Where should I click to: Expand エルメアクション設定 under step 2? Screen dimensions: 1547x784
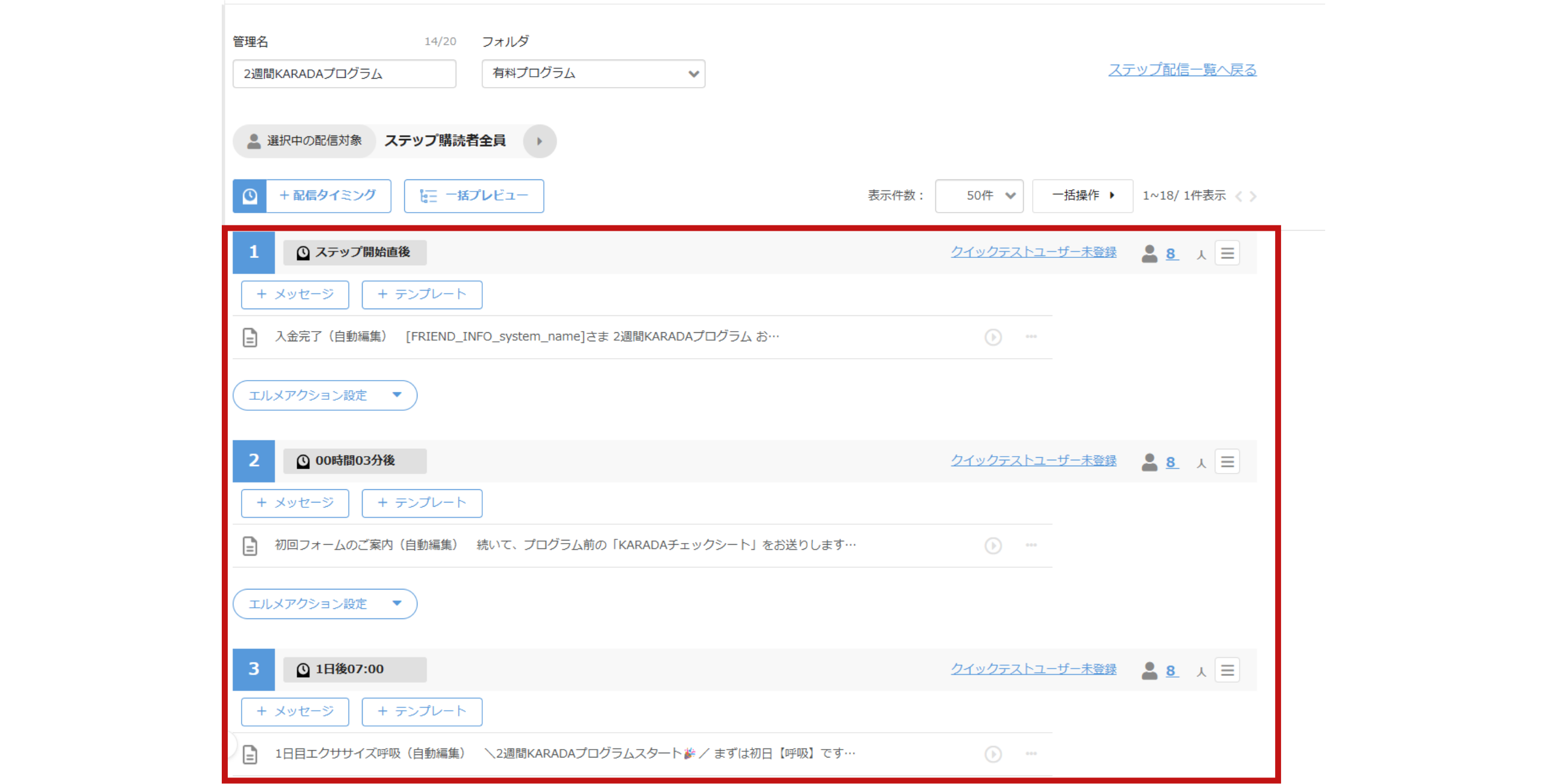click(325, 603)
